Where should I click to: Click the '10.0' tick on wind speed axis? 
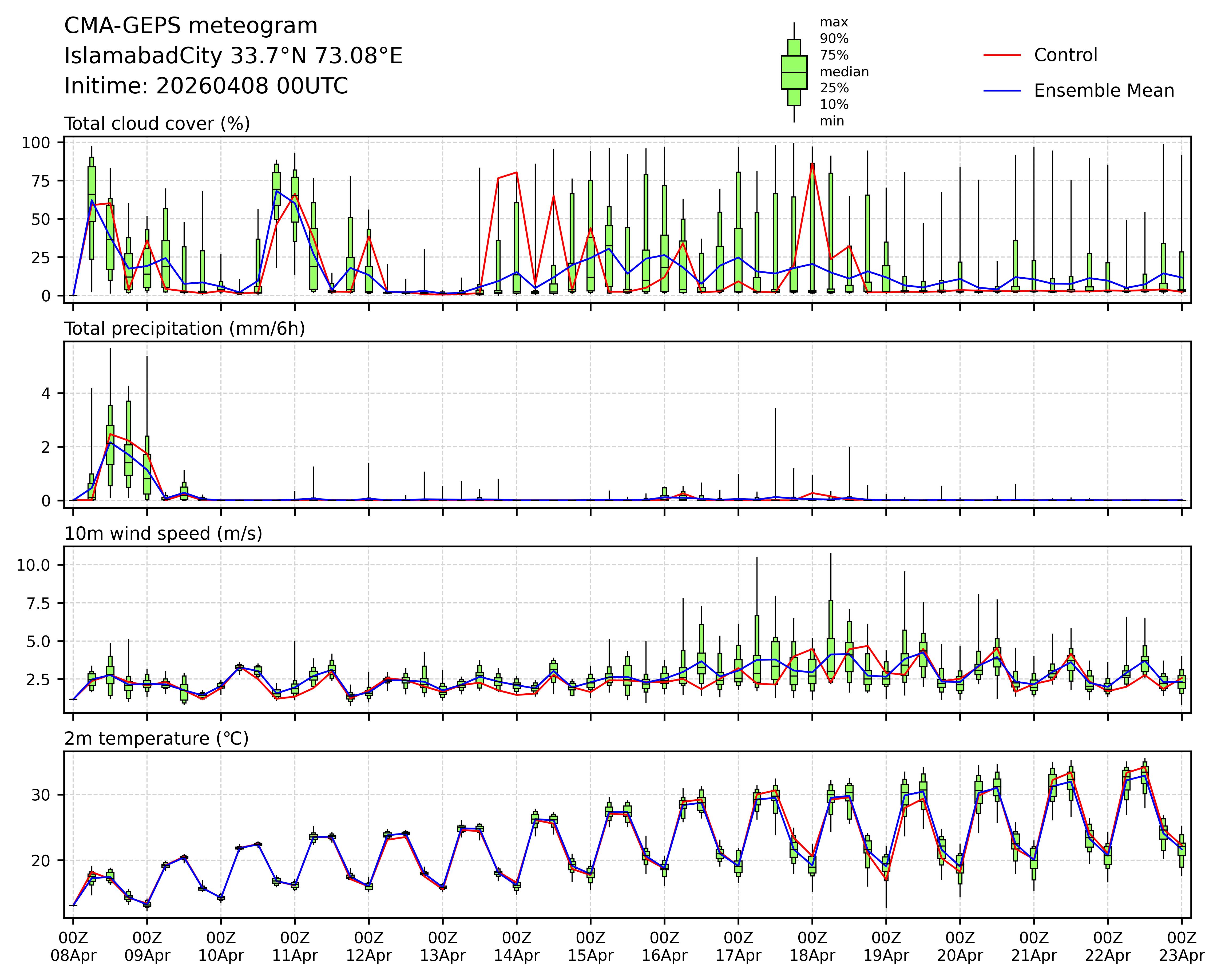coord(33,565)
